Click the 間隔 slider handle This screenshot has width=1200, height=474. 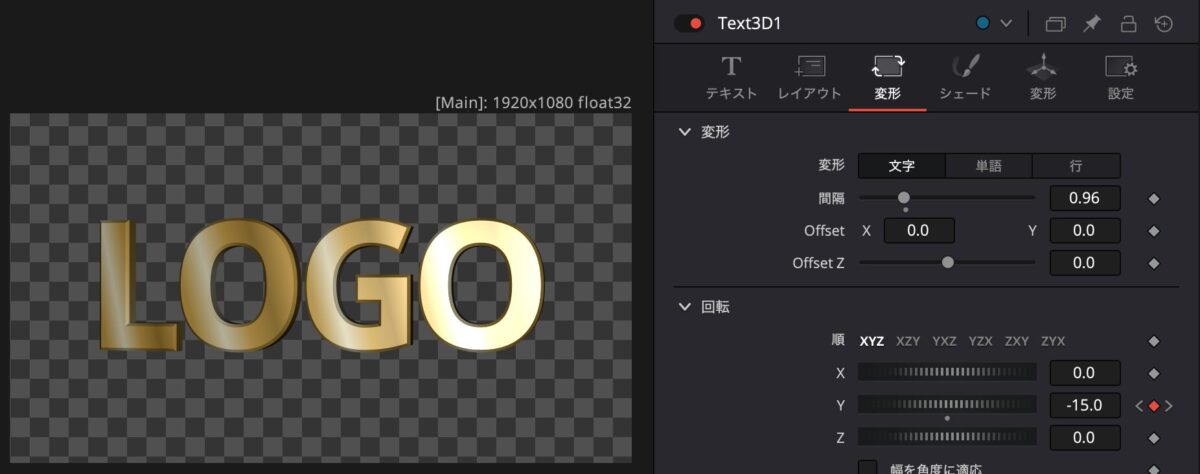coord(904,198)
